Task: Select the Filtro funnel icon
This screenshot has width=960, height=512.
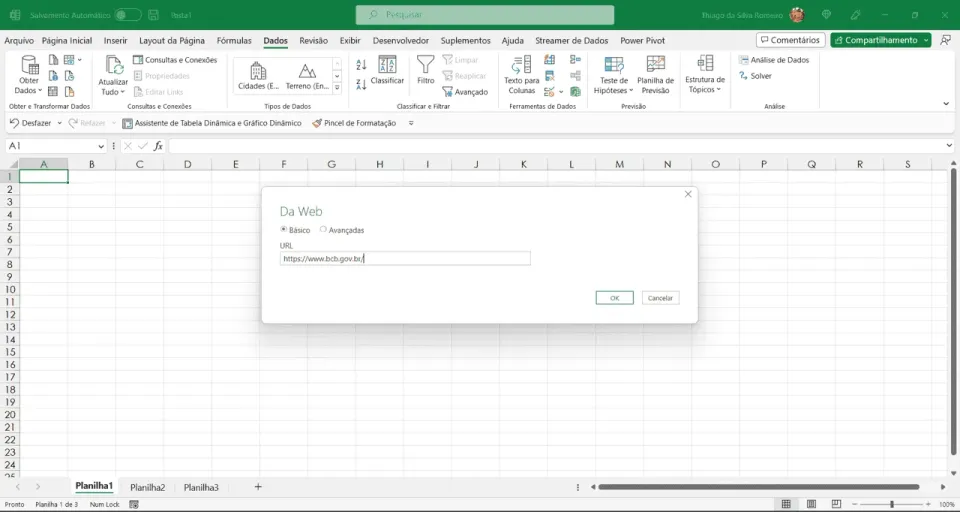Action: (425, 64)
